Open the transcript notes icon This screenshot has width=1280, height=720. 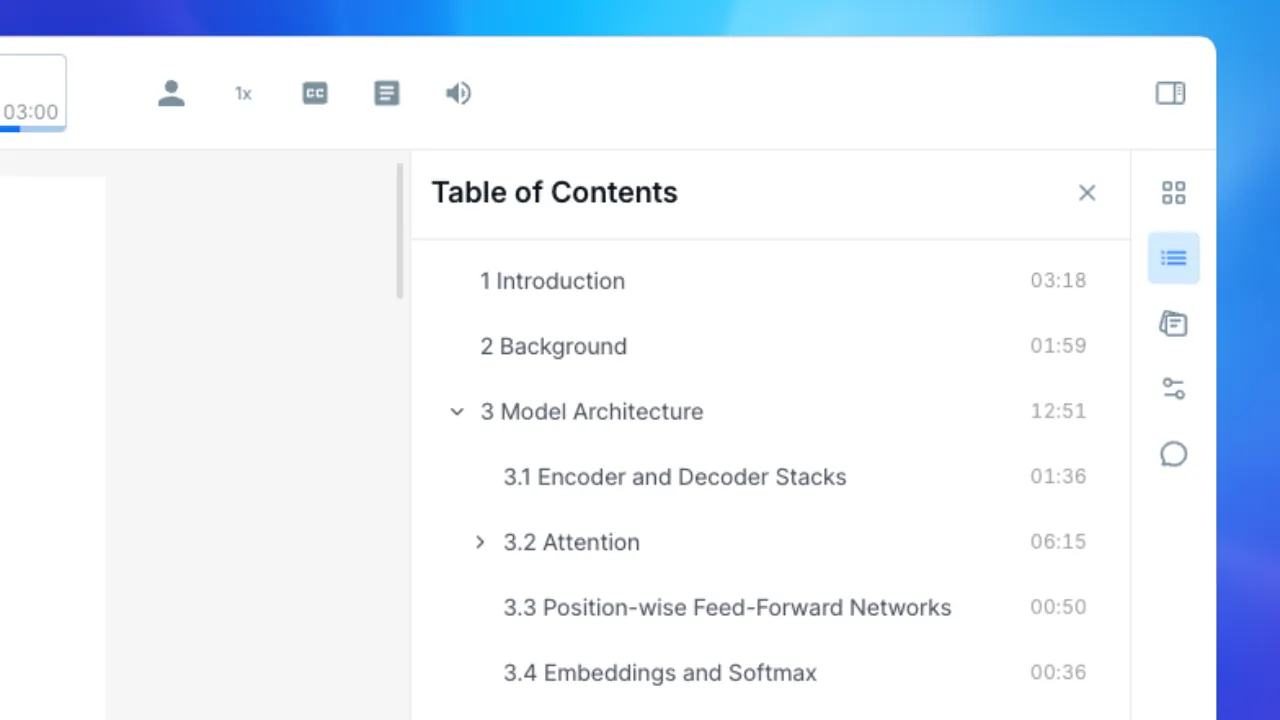click(387, 93)
